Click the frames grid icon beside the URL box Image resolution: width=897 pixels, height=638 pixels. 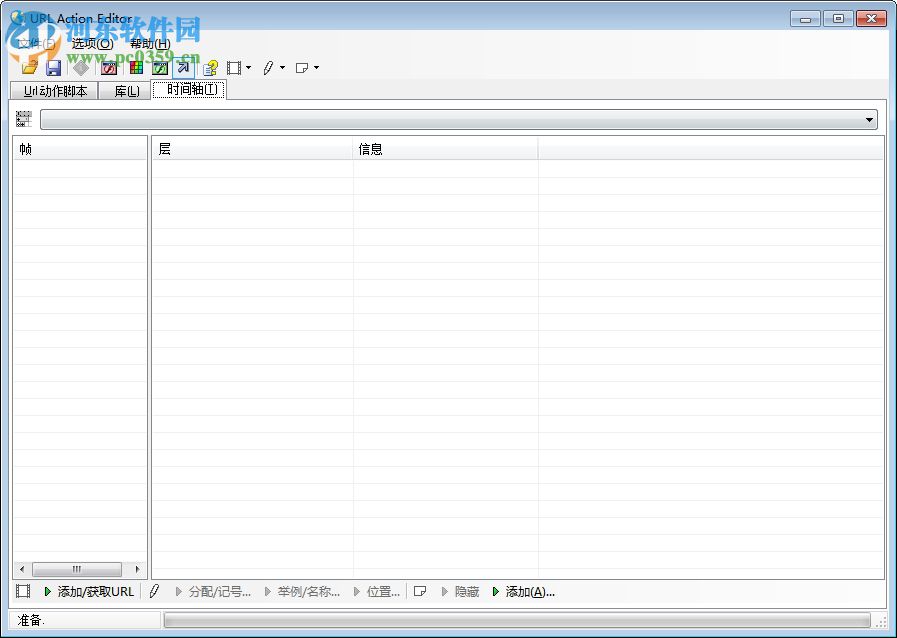click(x=23, y=118)
